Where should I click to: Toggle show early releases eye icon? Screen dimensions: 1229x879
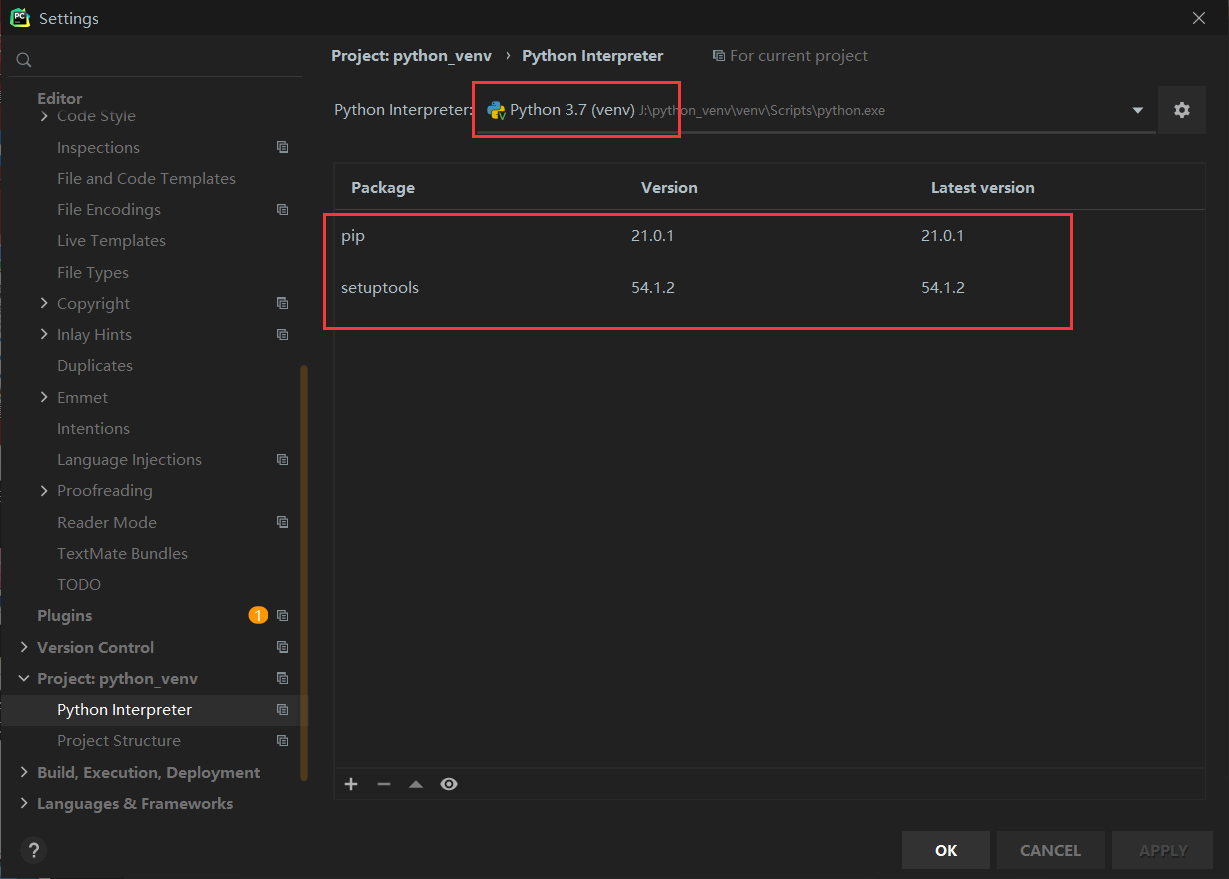[x=449, y=784]
